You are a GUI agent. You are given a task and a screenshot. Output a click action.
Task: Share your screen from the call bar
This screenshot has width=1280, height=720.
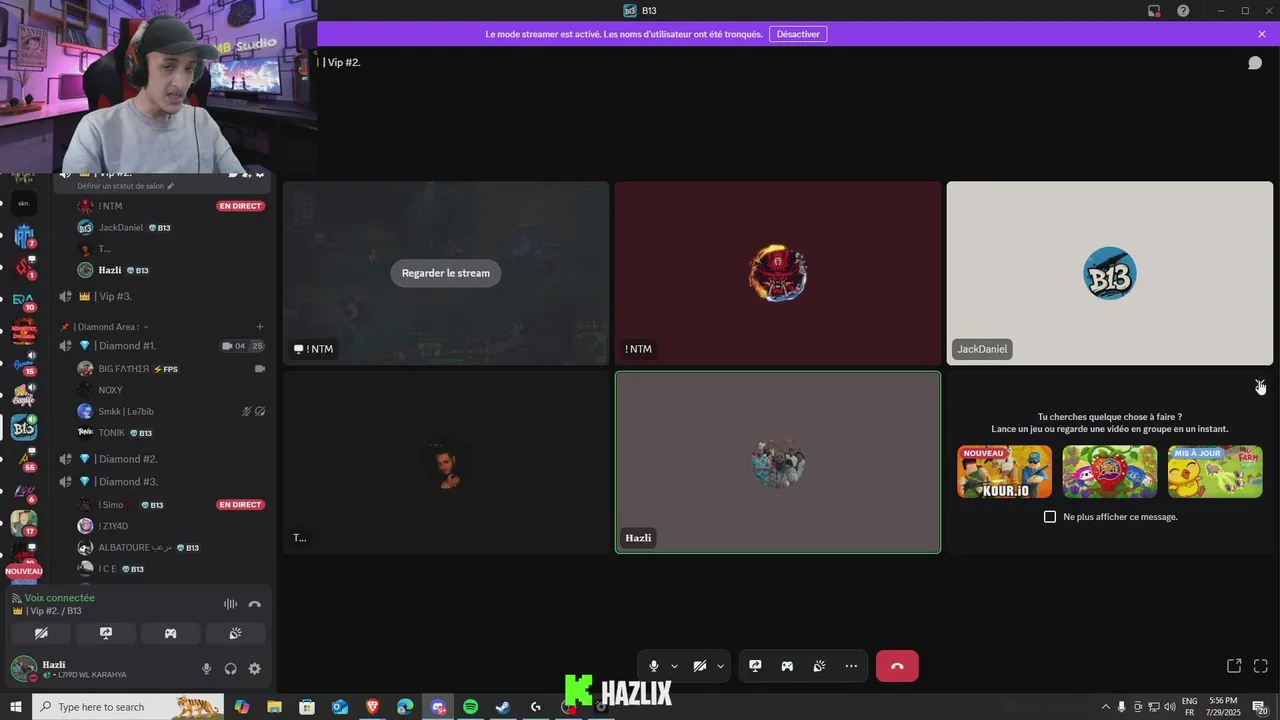click(755, 666)
